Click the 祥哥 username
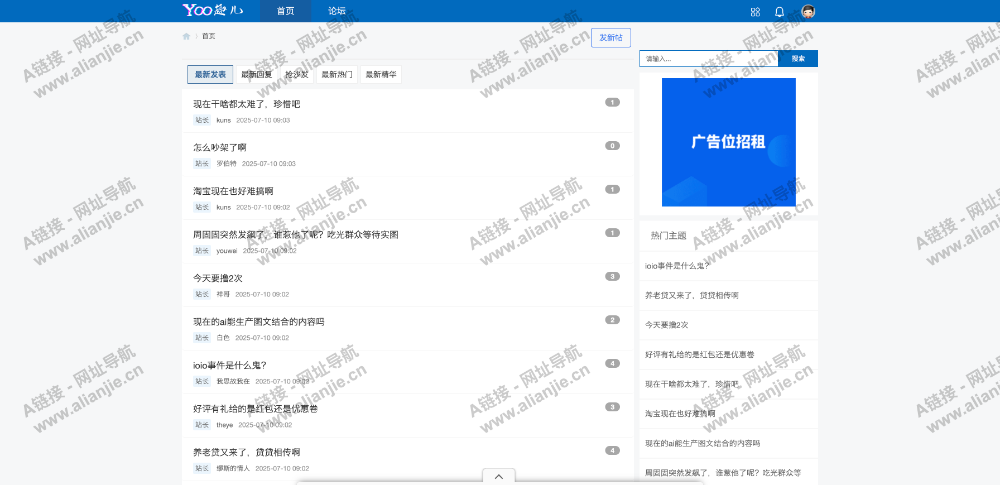Image resolution: width=1000 pixels, height=485 pixels. [x=223, y=294]
